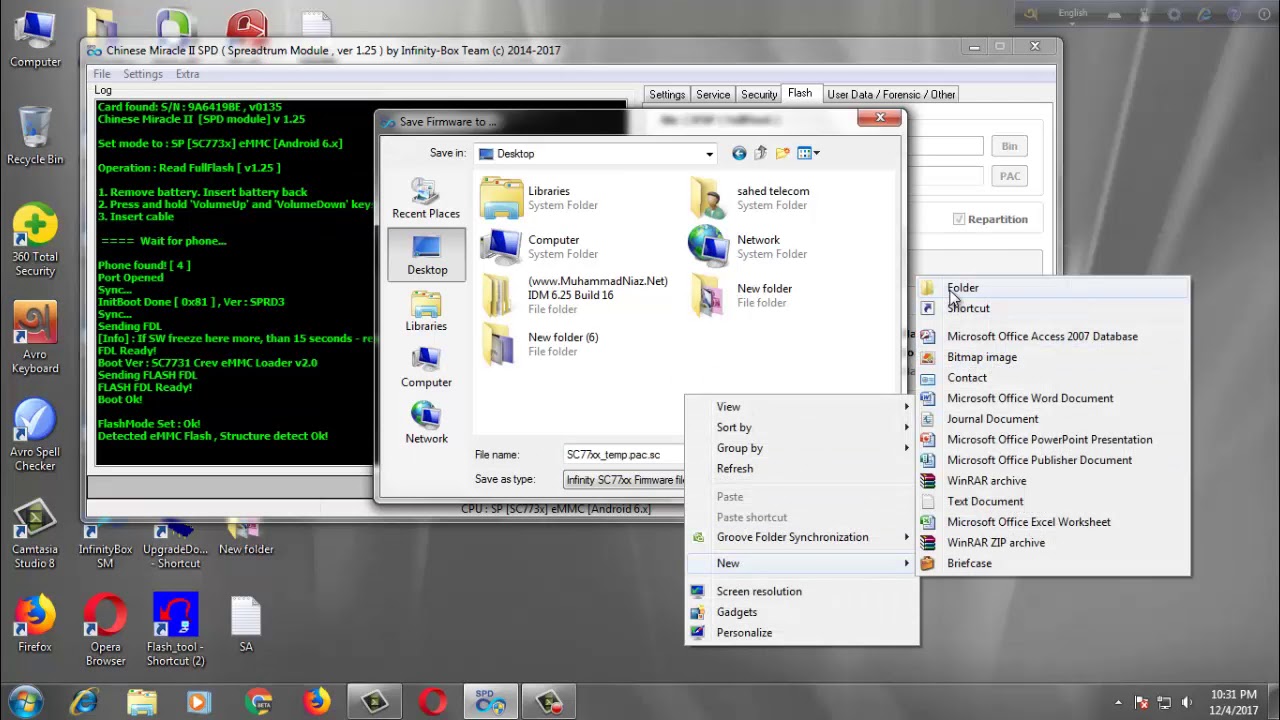1280x720 pixels.
Task: Switch to the Service tab
Action: tap(713, 94)
